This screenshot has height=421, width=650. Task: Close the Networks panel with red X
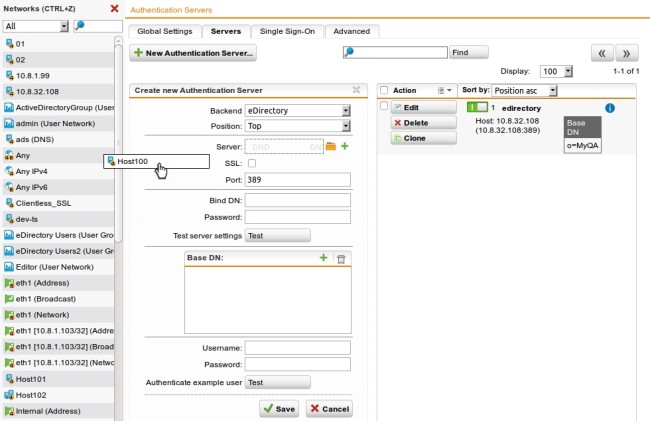click(114, 8)
